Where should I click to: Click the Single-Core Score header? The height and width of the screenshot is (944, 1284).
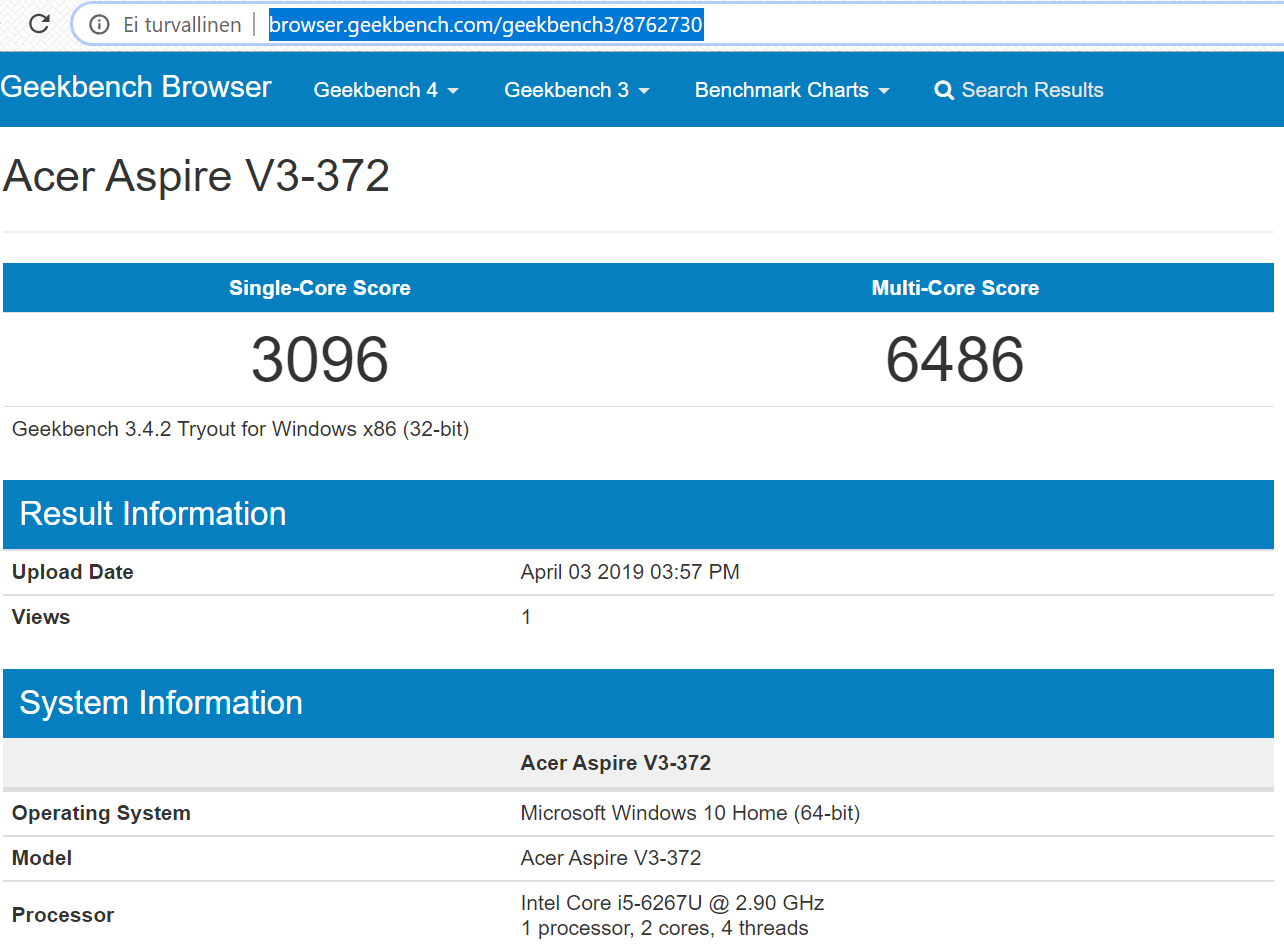point(320,288)
